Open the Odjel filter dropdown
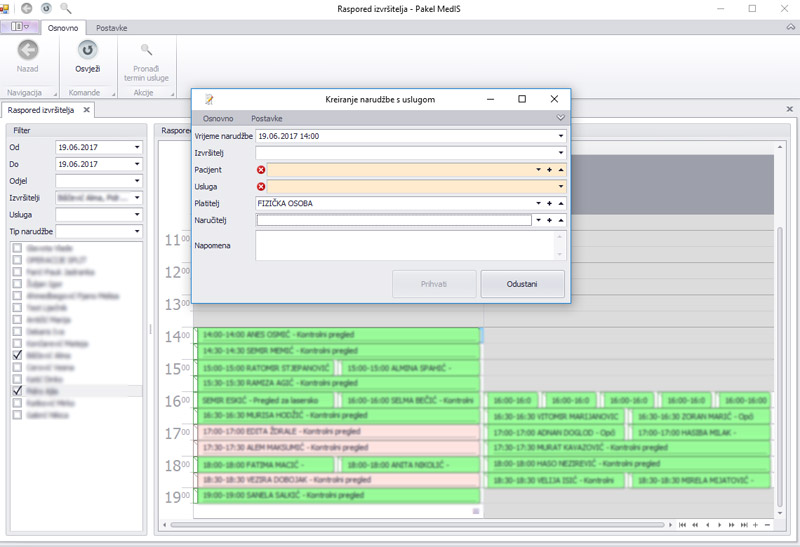The width and height of the screenshot is (800, 547). 137,181
